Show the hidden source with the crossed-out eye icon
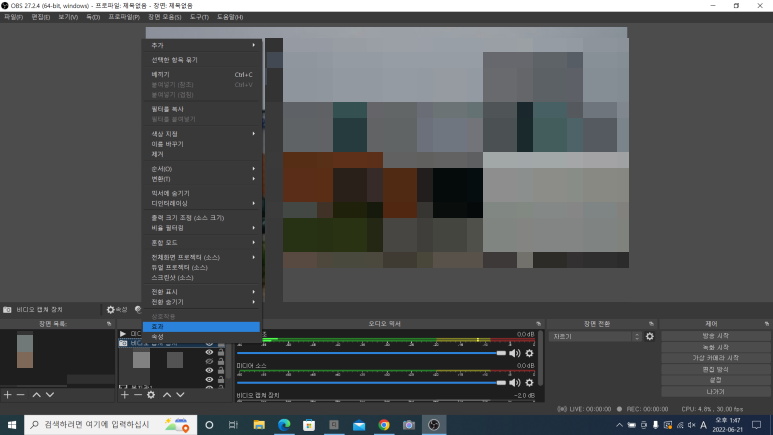The width and height of the screenshot is (773, 435). click(209, 362)
